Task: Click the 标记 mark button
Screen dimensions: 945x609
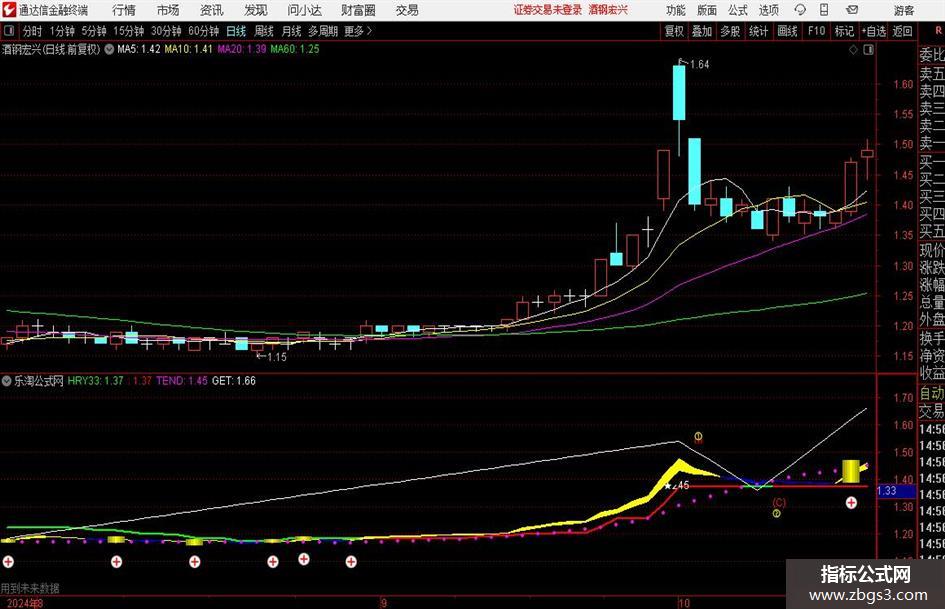Action: 844,31
